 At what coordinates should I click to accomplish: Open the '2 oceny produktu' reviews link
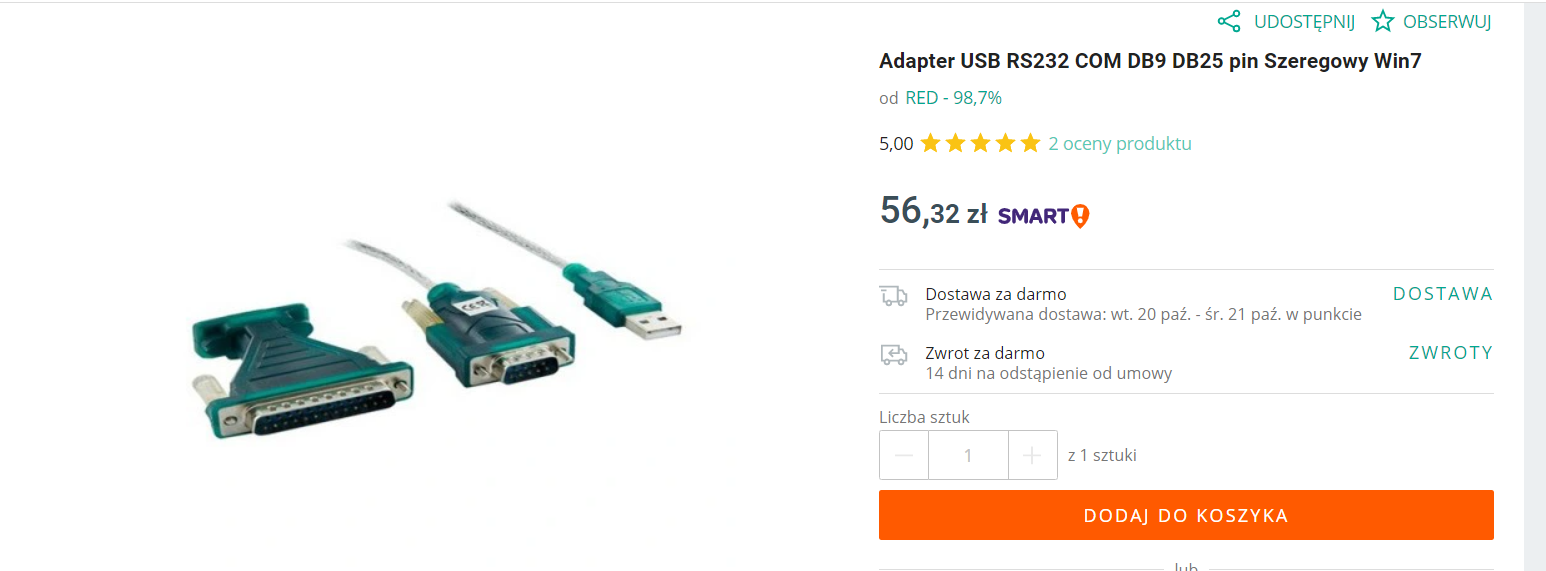pyautogui.click(x=1119, y=143)
